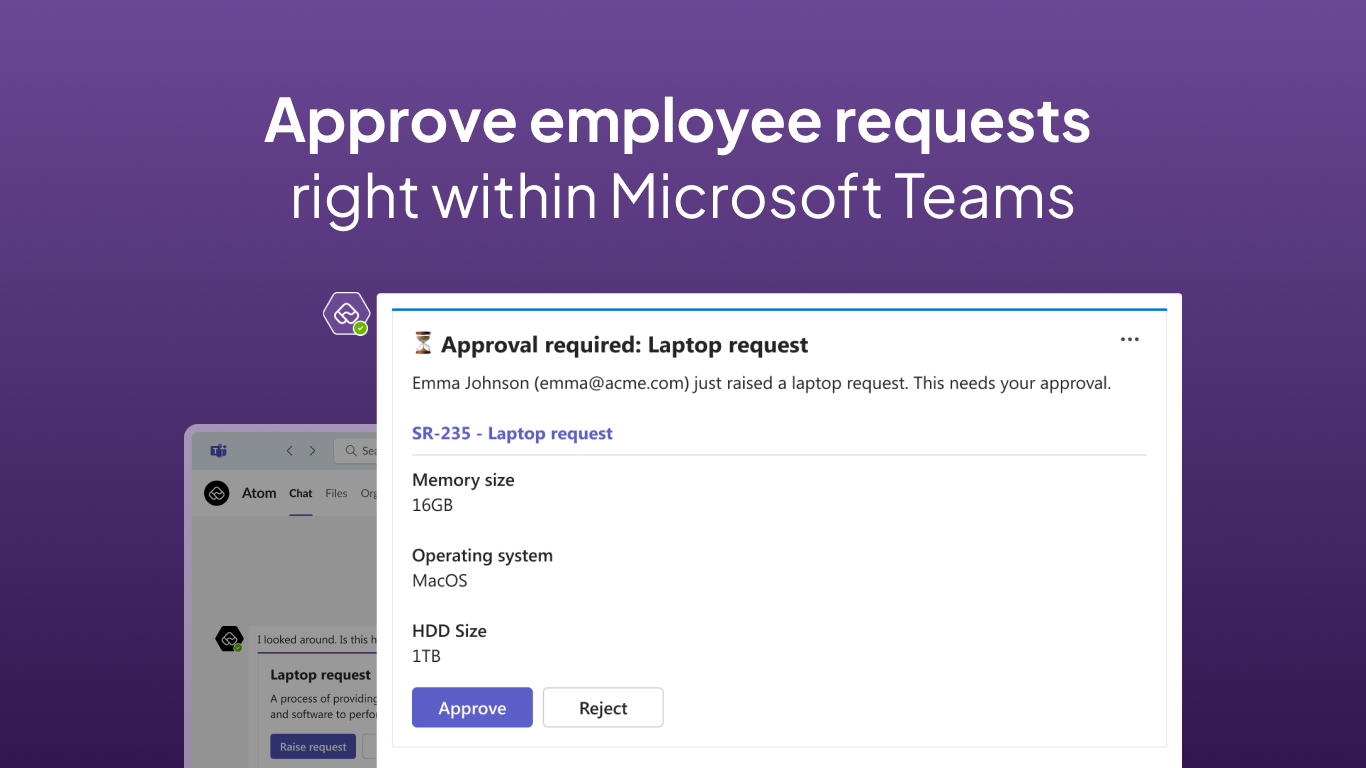The height and width of the screenshot is (768, 1366).
Task: Click the Raise request button
Action: pos(313,747)
